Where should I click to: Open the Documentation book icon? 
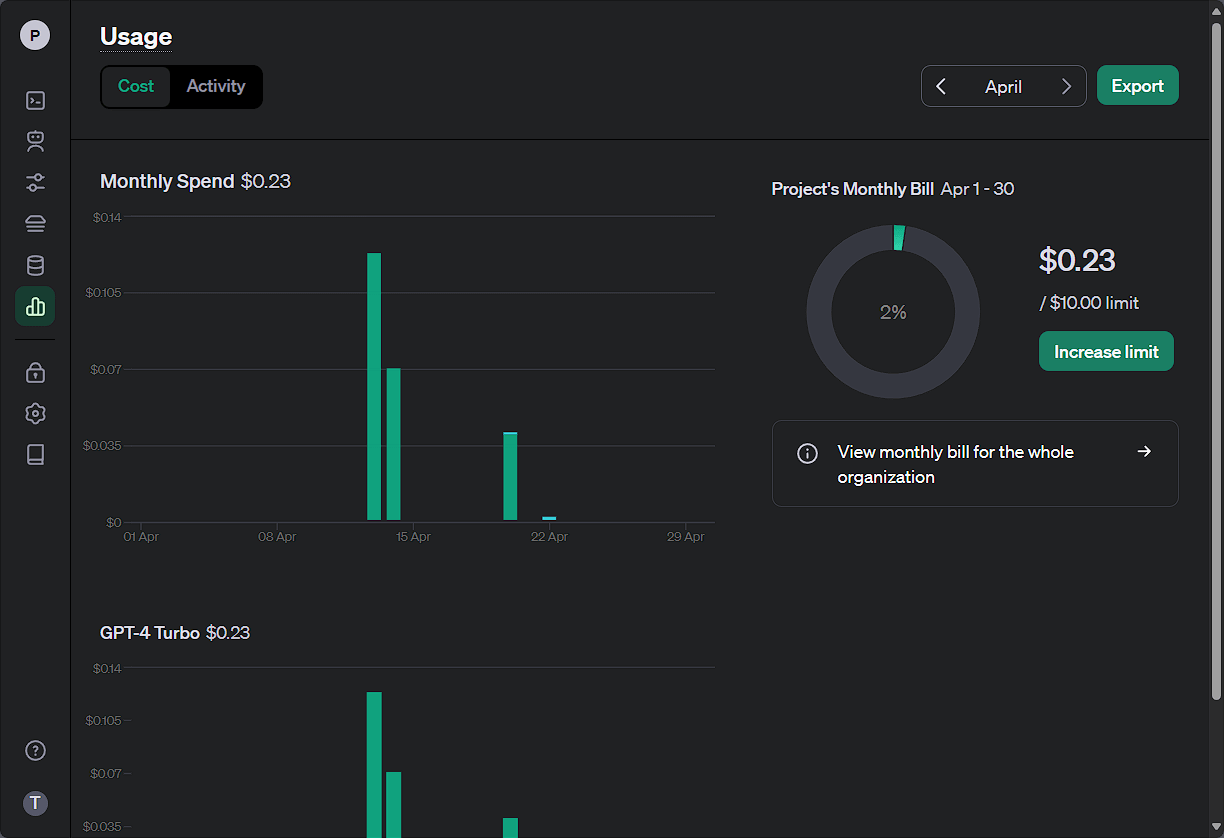click(x=35, y=455)
